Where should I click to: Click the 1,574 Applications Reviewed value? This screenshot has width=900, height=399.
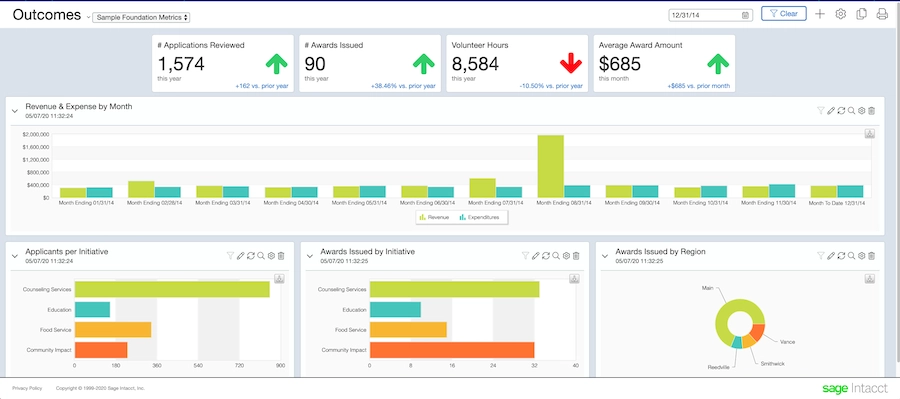181,64
